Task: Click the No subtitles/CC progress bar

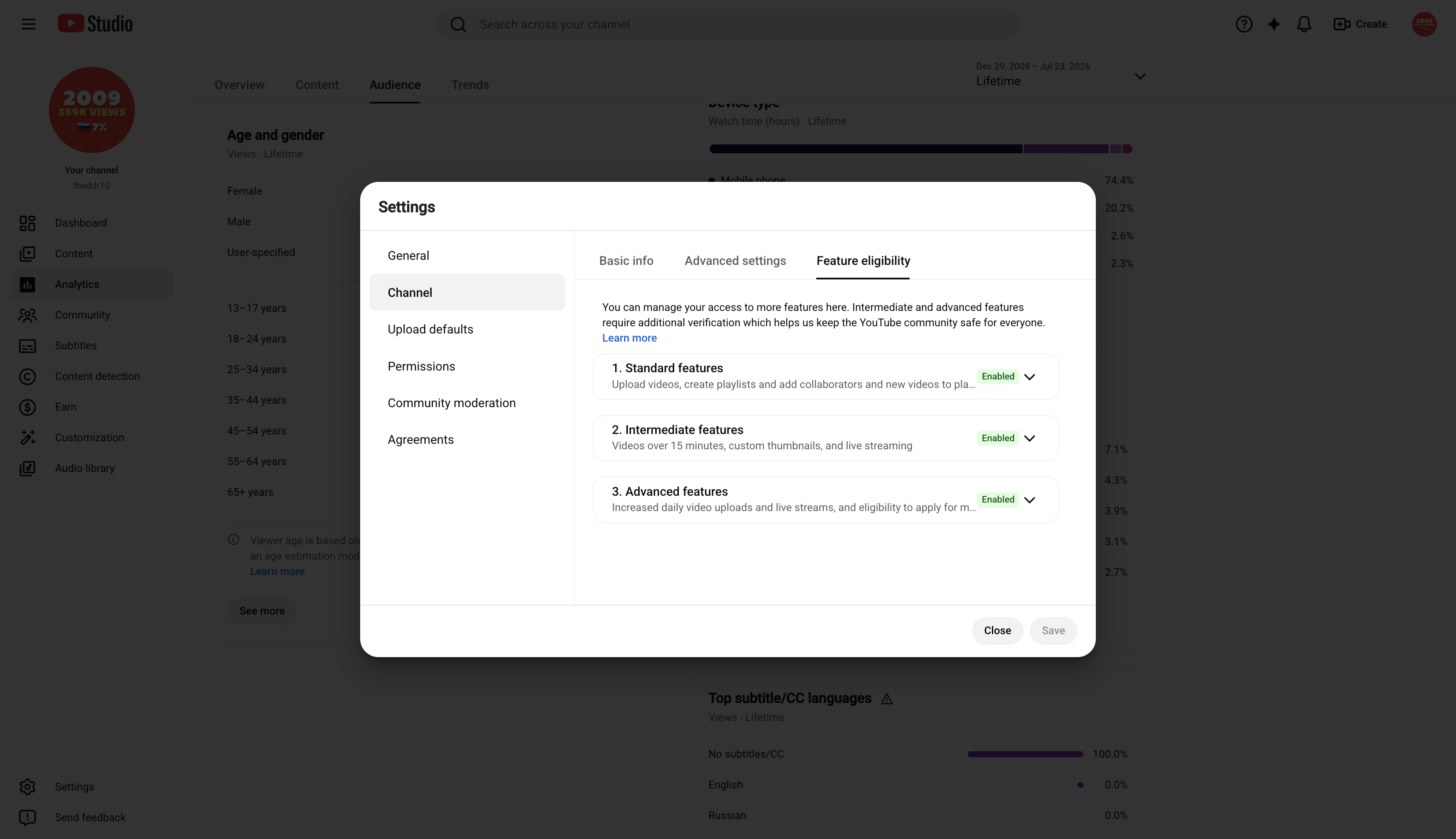Action: pyautogui.click(x=1025, y=754)
